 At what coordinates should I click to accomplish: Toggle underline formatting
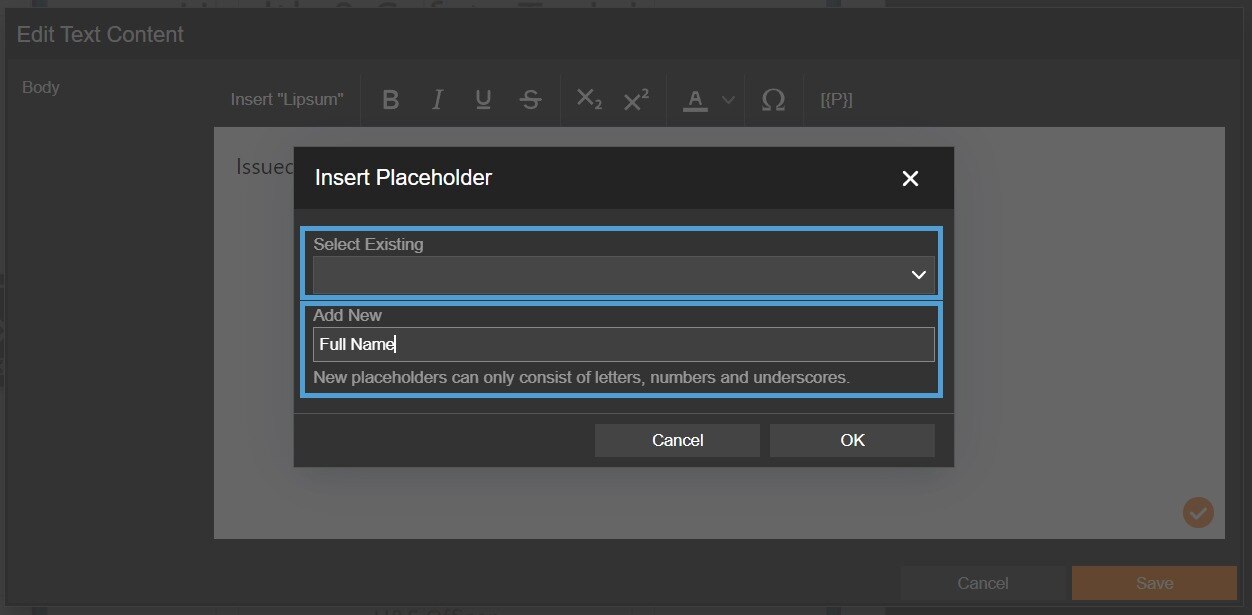(x=483, y=100)
